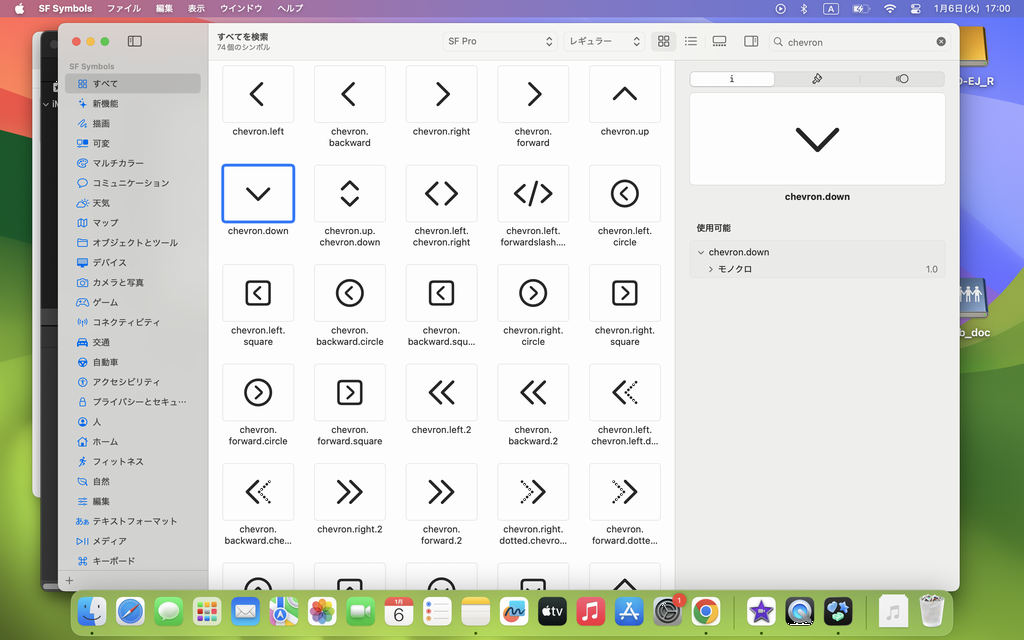Open the 編集 menu in menu bar

[164, 8]
